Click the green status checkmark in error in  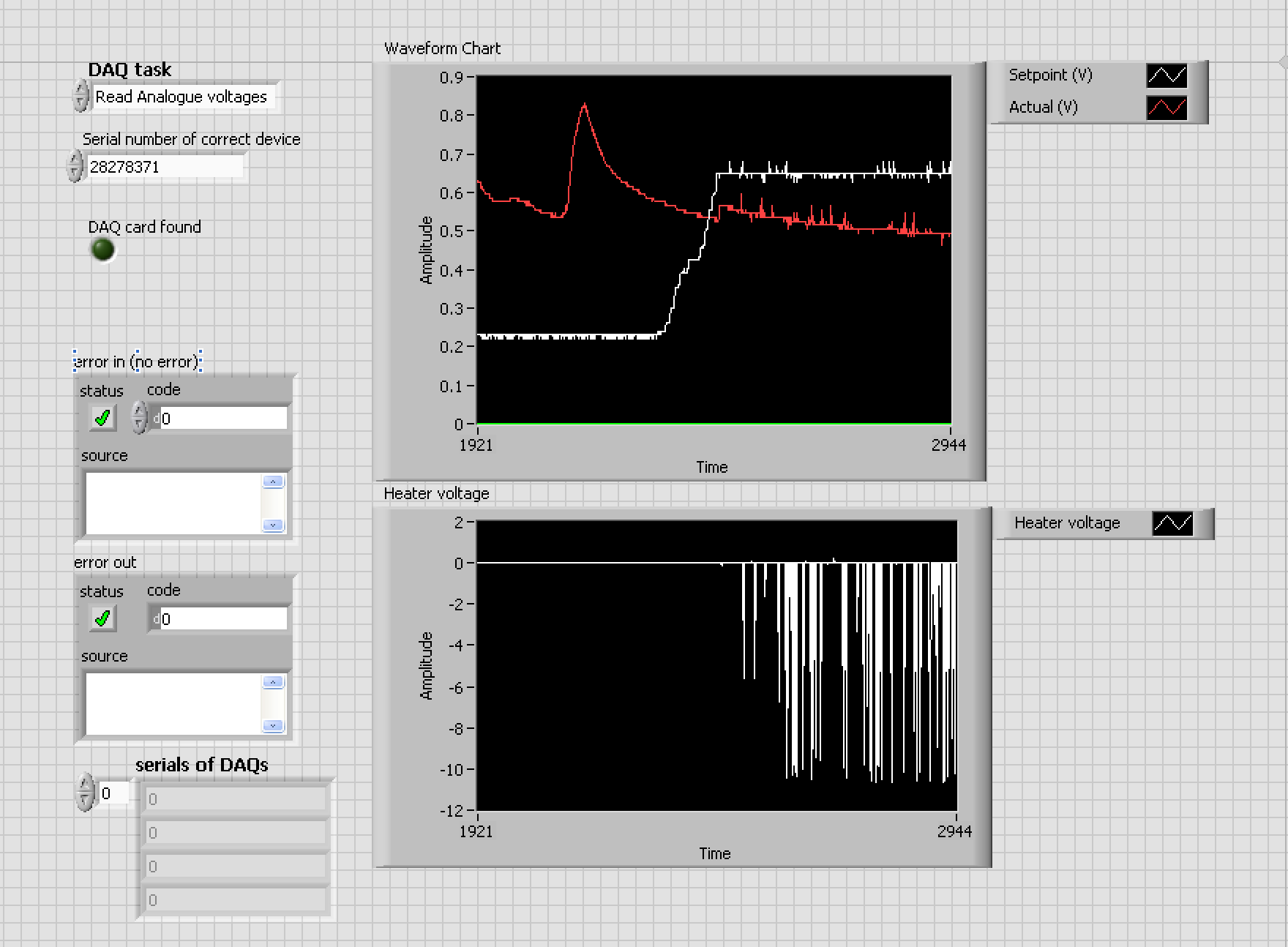tap(102, 417)
